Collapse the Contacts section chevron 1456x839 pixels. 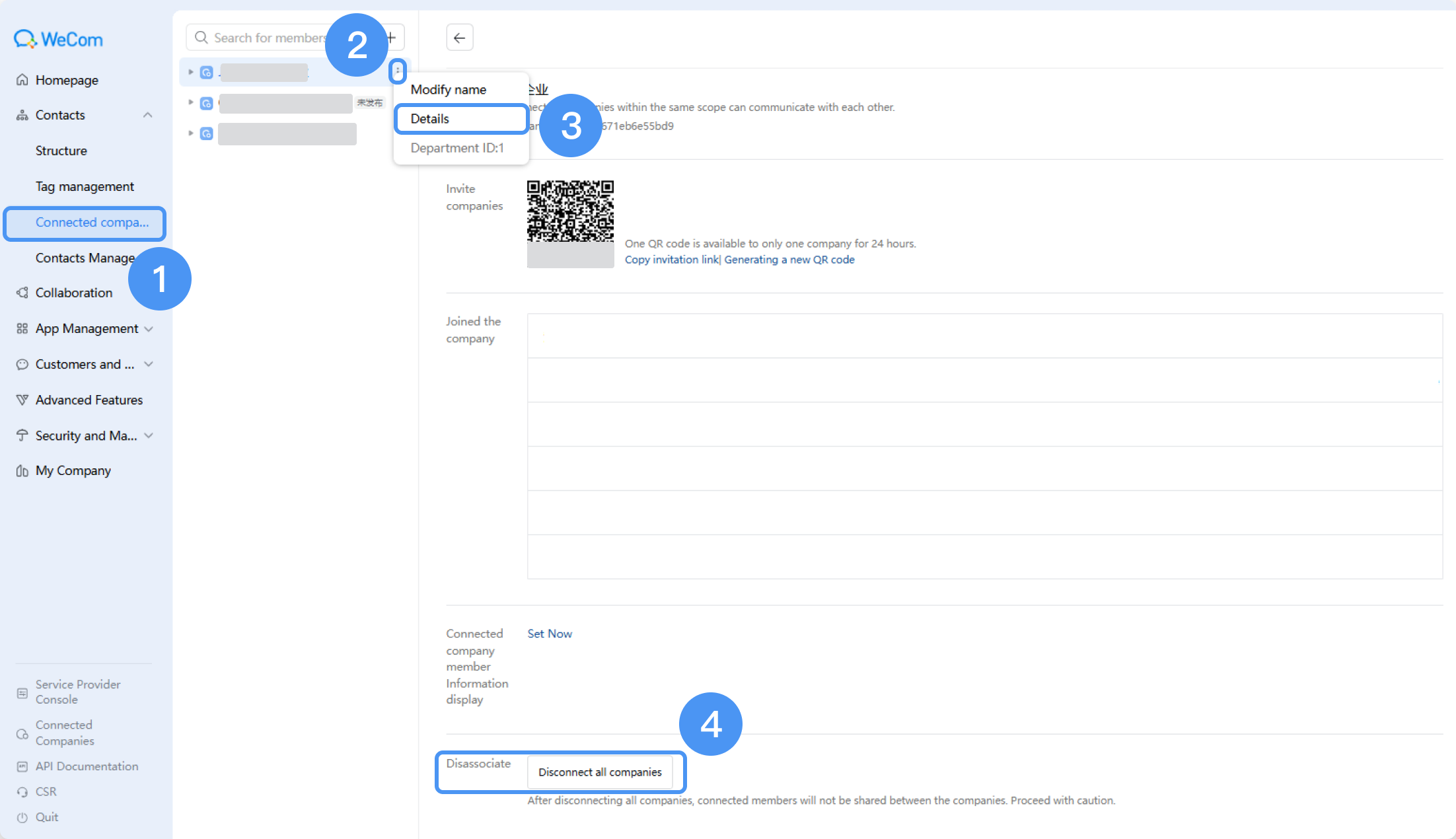148,115
